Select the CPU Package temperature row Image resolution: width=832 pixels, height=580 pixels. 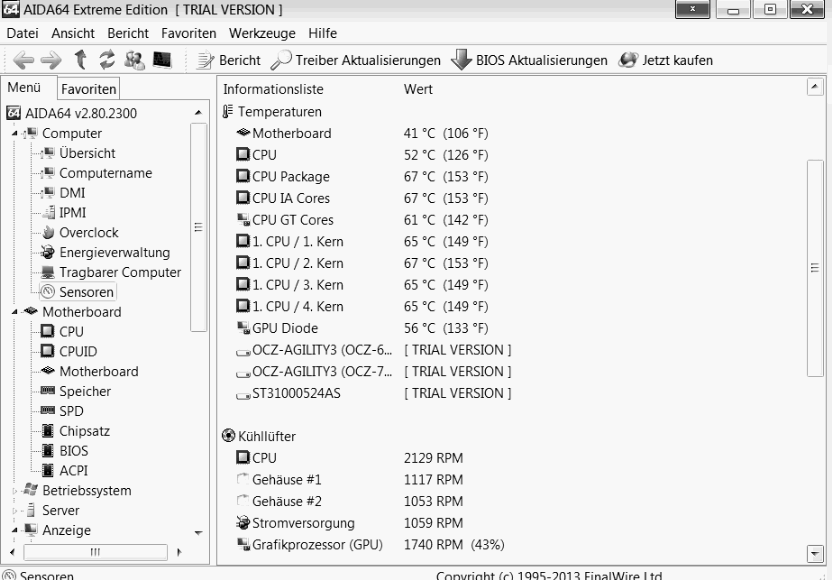(362, 177)
